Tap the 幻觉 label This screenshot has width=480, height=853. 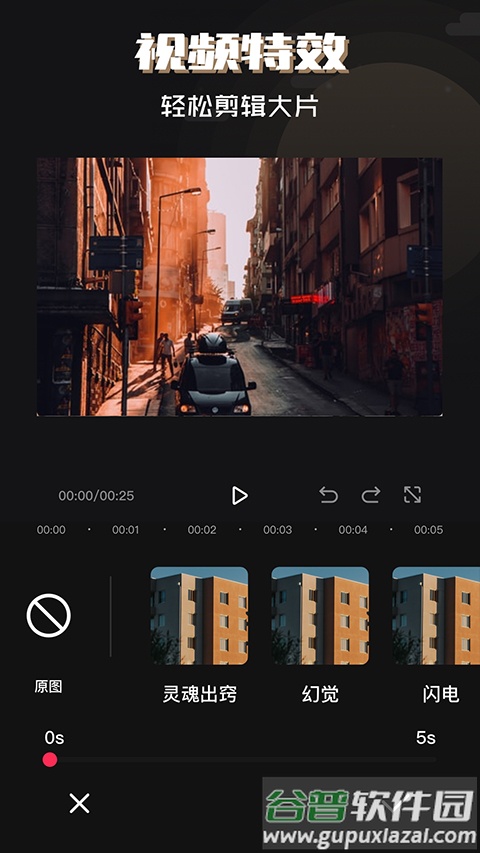pyautogui.click(x=320, y=694)
